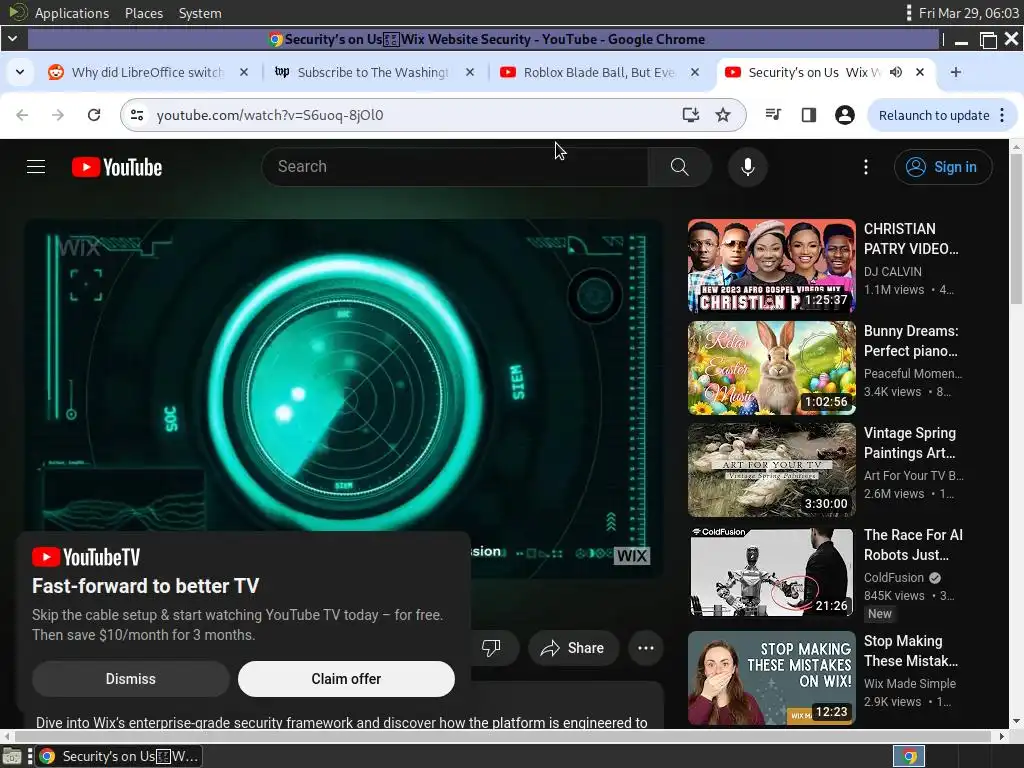The height and width of the screenshot is (768, 1024).
Task: Expand the tab search dropdown arrow
Action: pyautogui.click(x=20, y=72)
